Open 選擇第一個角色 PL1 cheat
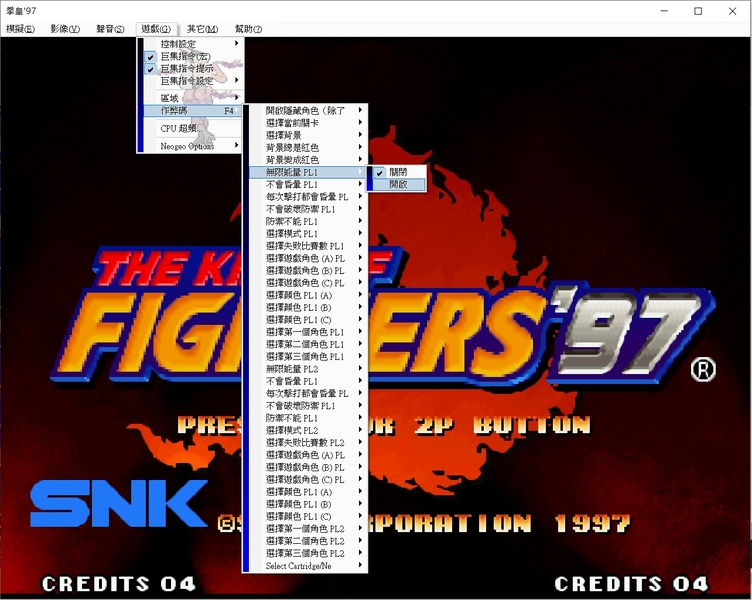The height and width of the screenshot is (600, 752). 308,332
